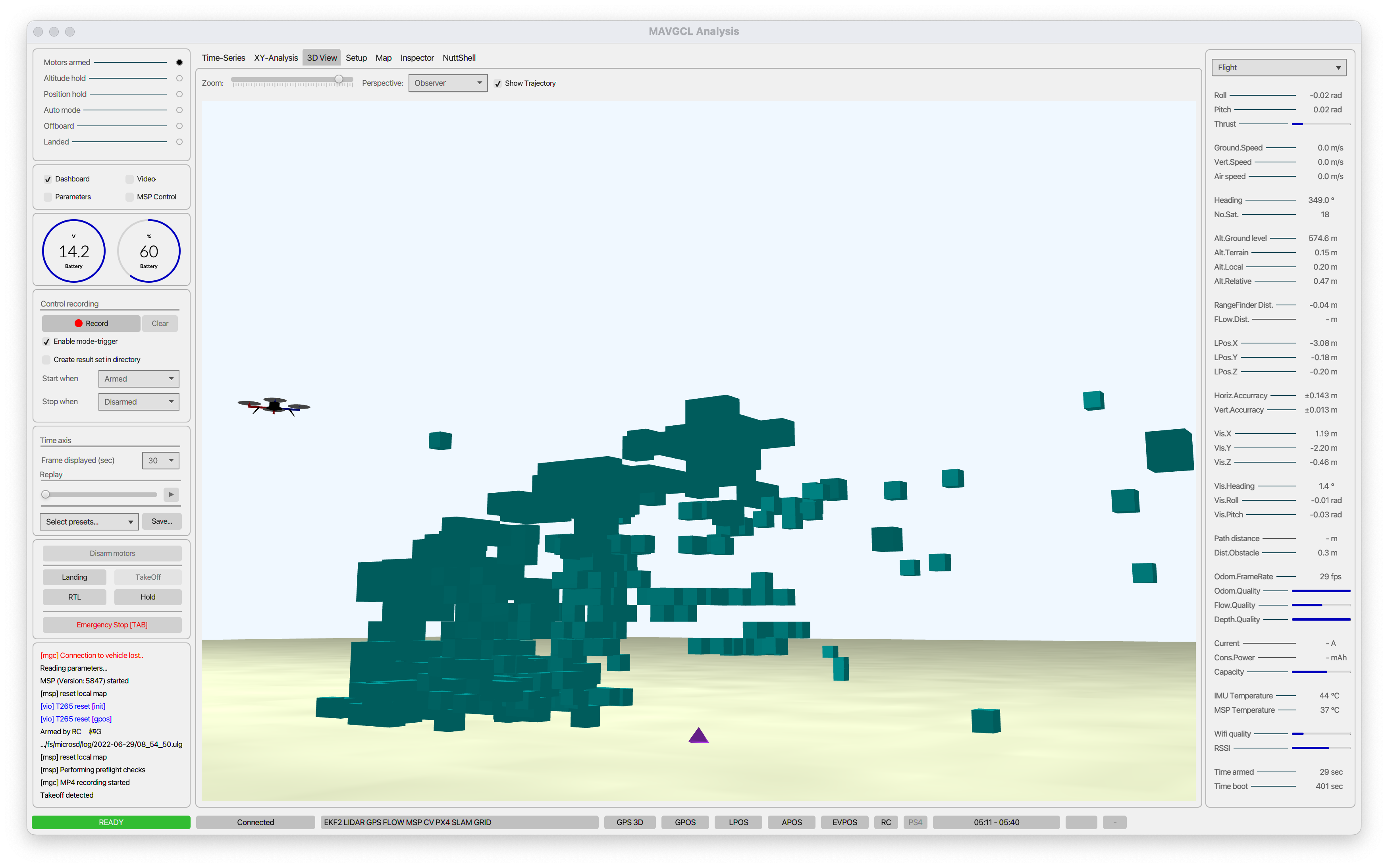Click the Motors armed status indicator
The width and height of the screenshot is (1388, 868).
point(179,62)
